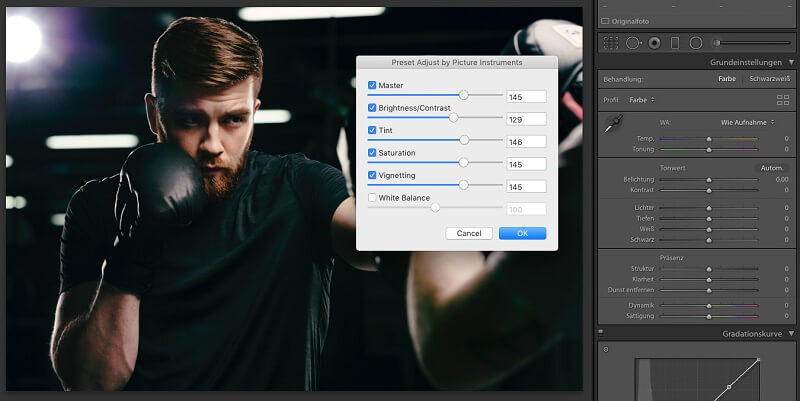Click the Autom. tone button

771,168
